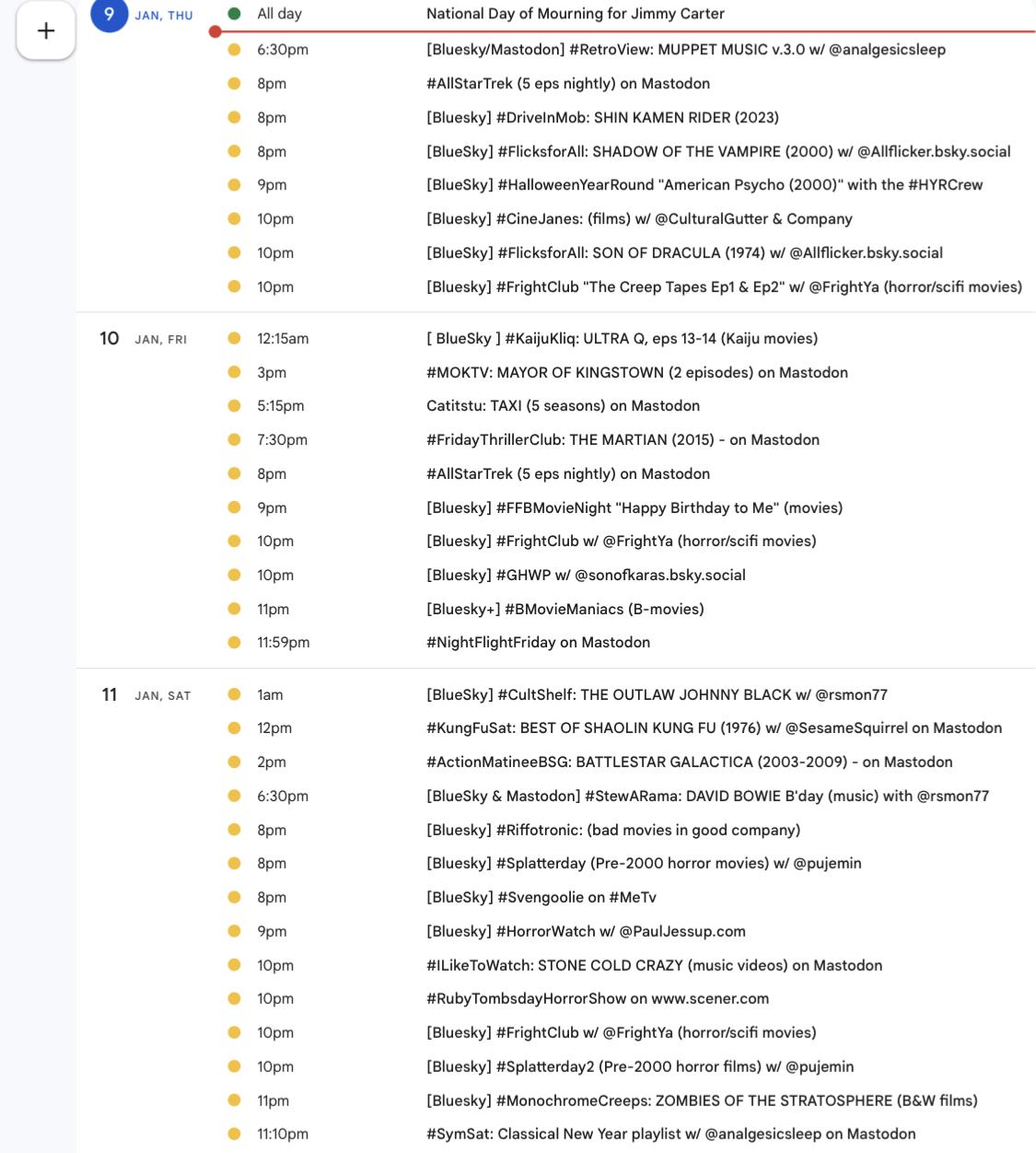Open the #RetroView MUPPET MUSIC v.3.0 event
This screenshot has width=1036, height=1153.
coord(686,50)
